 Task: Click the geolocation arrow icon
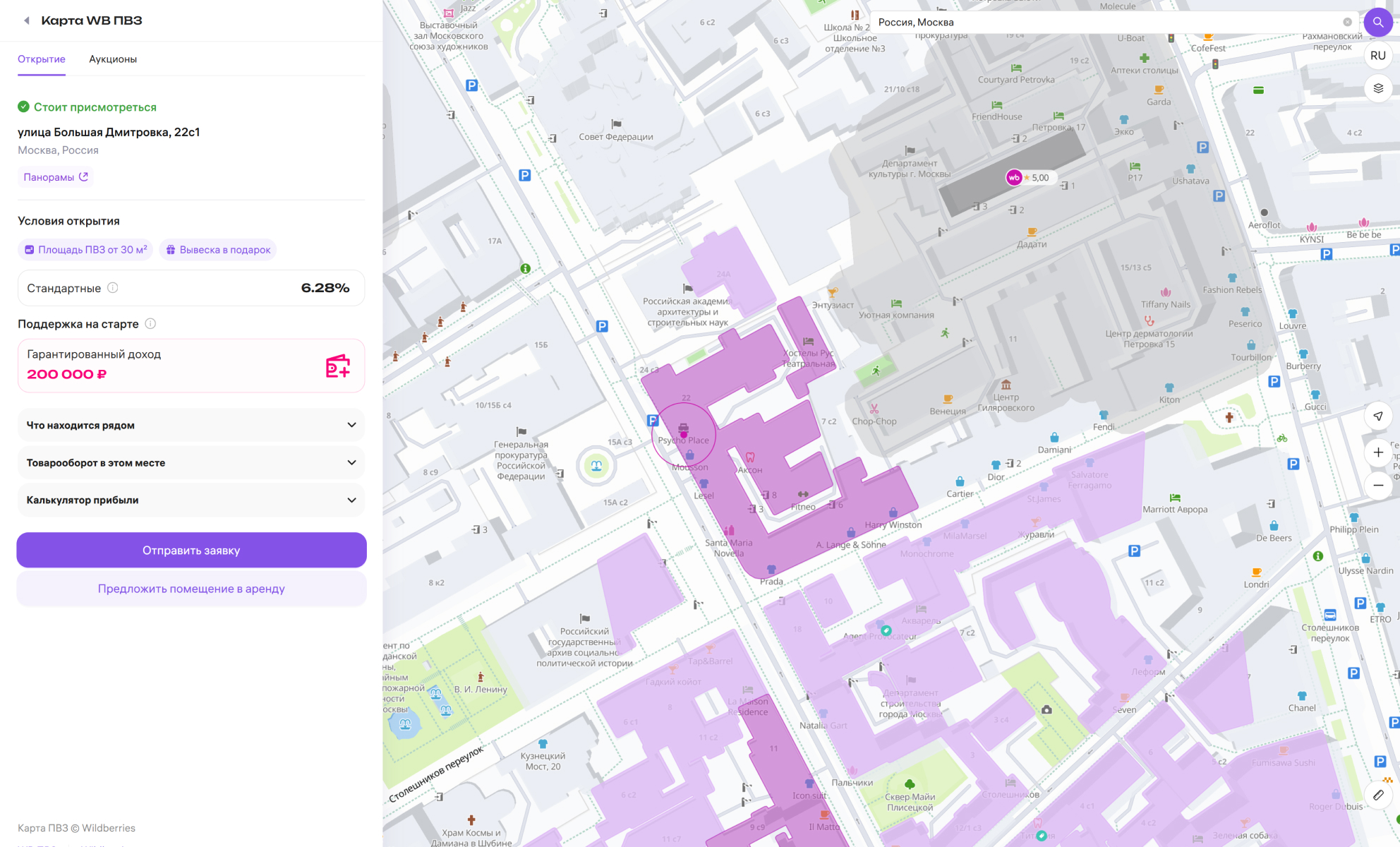click(1377, 416)
